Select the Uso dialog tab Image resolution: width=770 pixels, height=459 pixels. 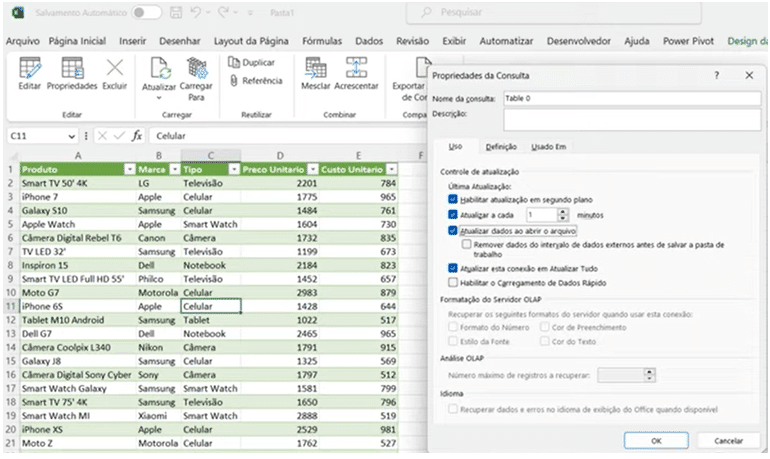click(x=455, y=146)
